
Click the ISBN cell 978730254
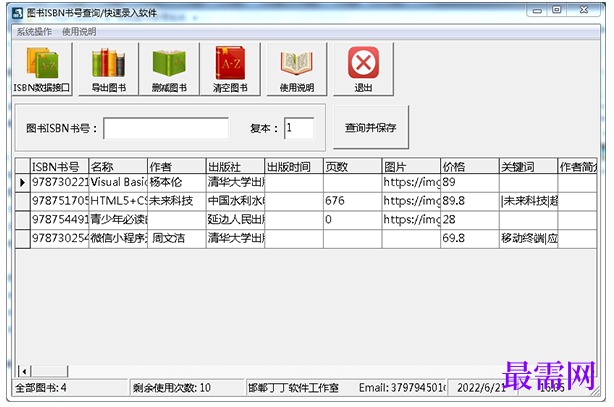(60, 239)
